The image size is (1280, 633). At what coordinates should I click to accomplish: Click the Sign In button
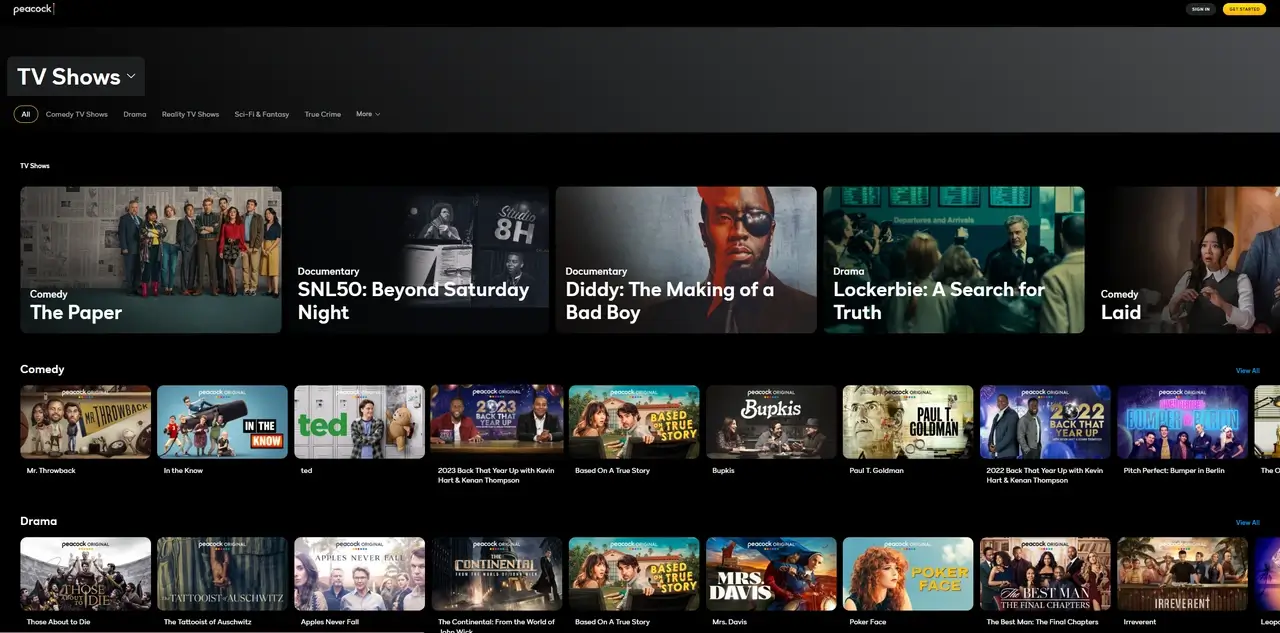[1200, 9]
